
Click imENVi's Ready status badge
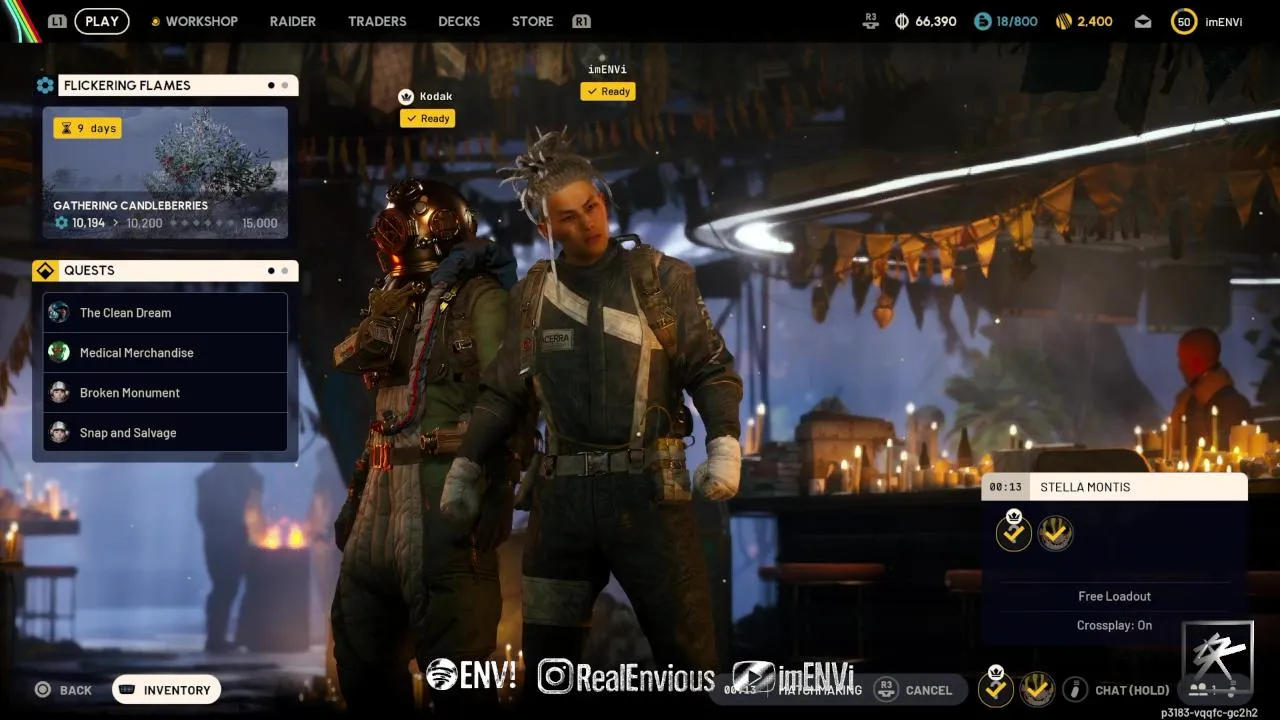608,91
